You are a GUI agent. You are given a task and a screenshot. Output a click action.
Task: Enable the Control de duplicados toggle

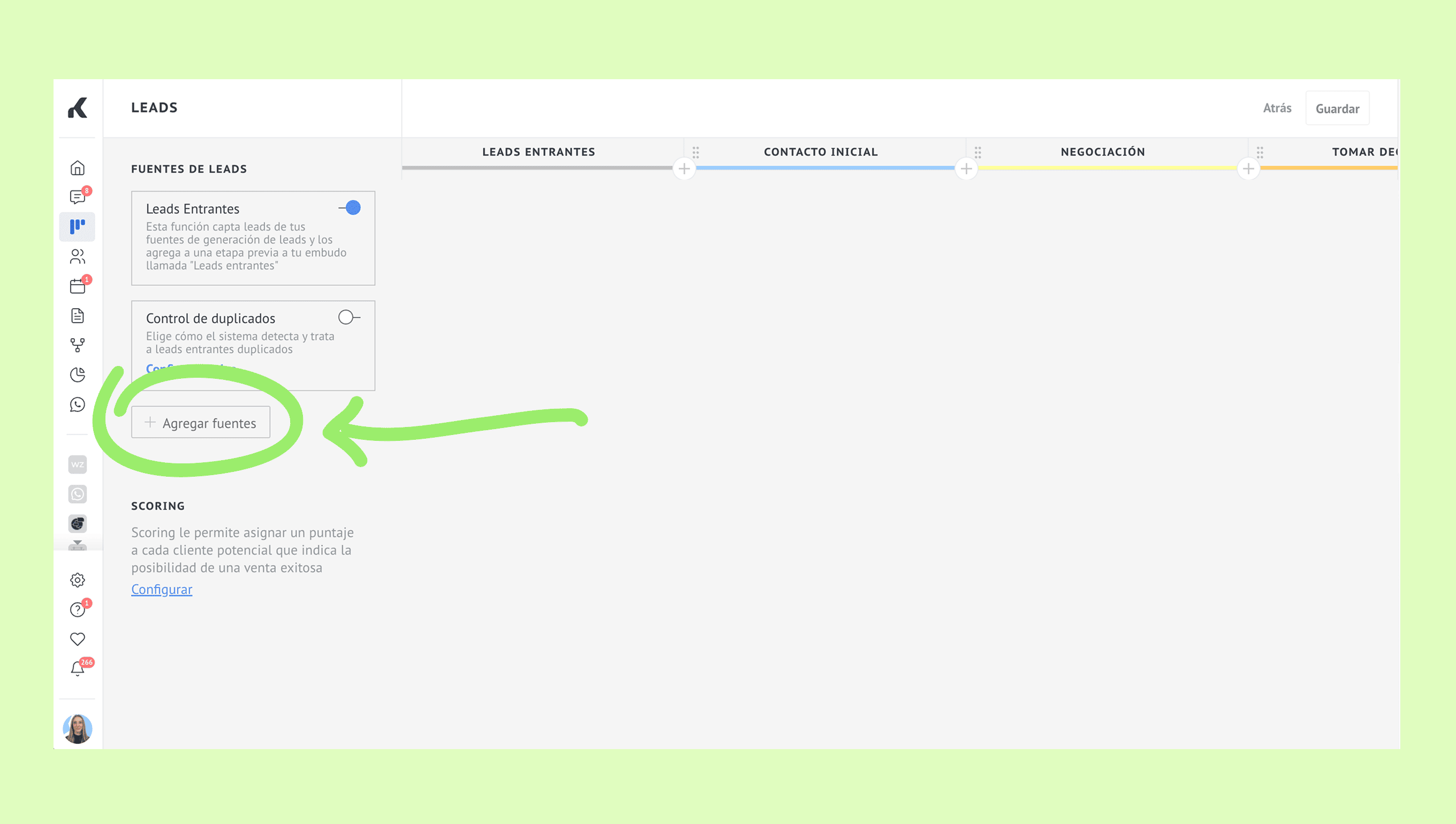[348, 317]
